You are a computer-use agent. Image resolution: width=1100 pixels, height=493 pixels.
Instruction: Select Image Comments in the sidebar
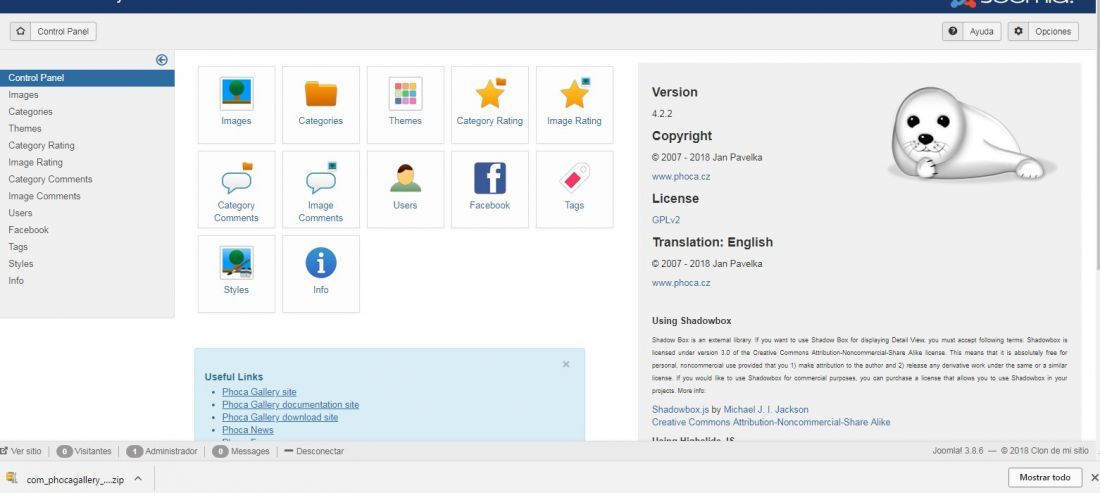[x=44, y=196]
